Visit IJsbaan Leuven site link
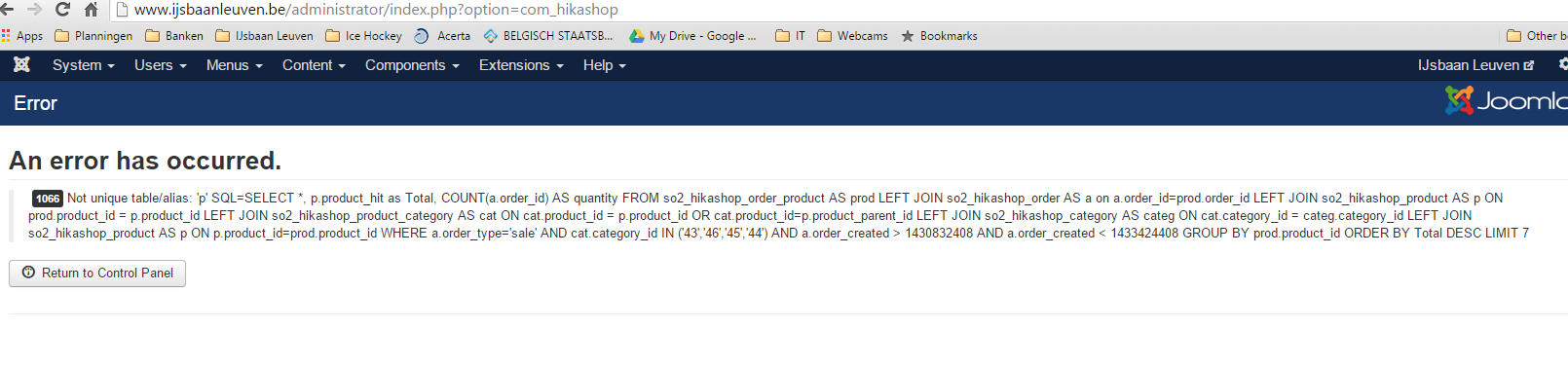Screen dimensions: 1568x365 pos(1475,65)
